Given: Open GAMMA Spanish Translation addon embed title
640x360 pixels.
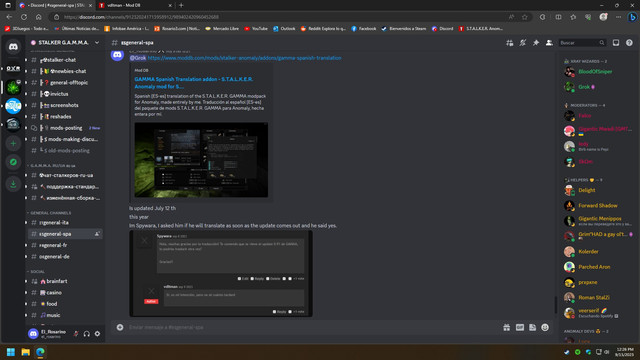Looking at the screenshot, I should [x=194, y=83].
